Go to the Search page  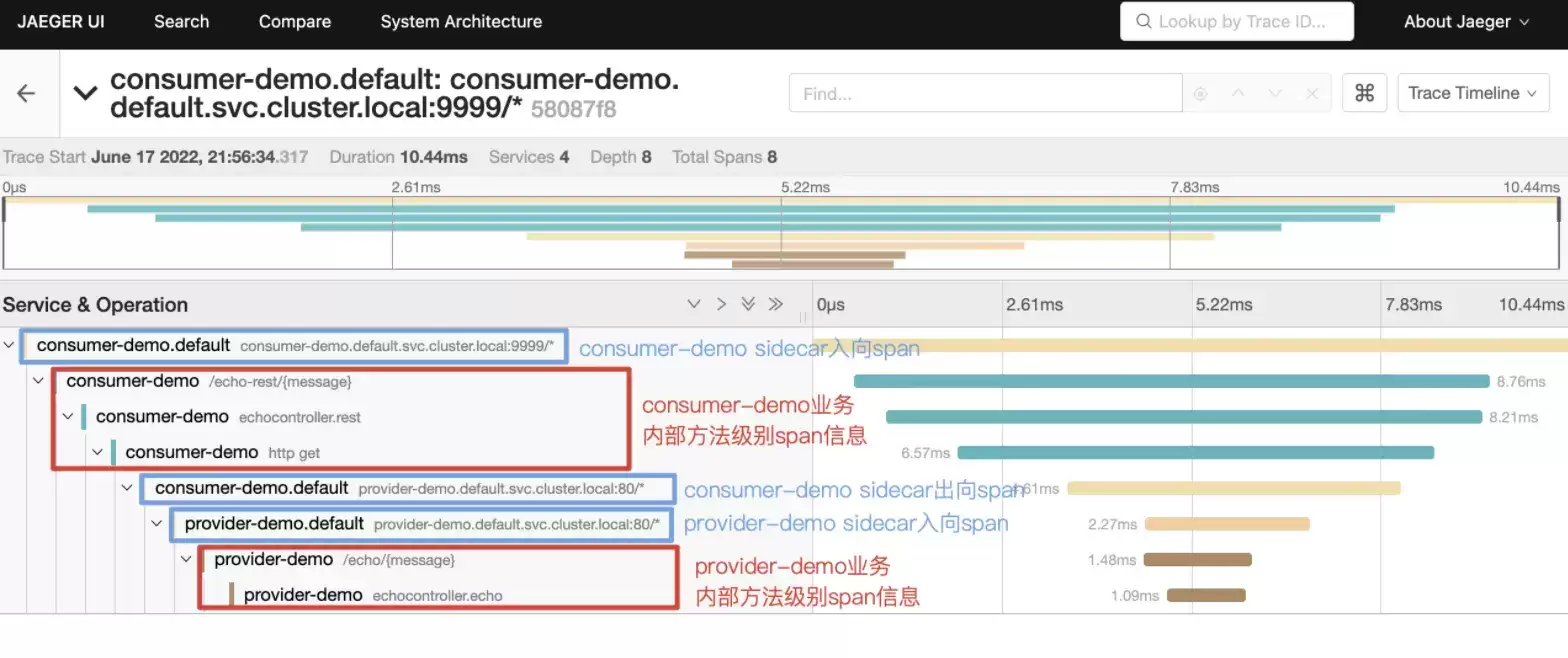click(181, 21)
